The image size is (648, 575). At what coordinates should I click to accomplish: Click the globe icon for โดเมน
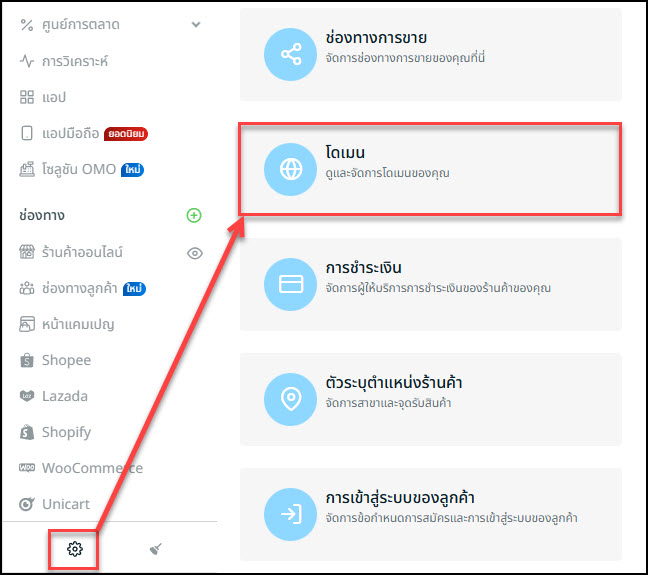click(x=291, y=169)
